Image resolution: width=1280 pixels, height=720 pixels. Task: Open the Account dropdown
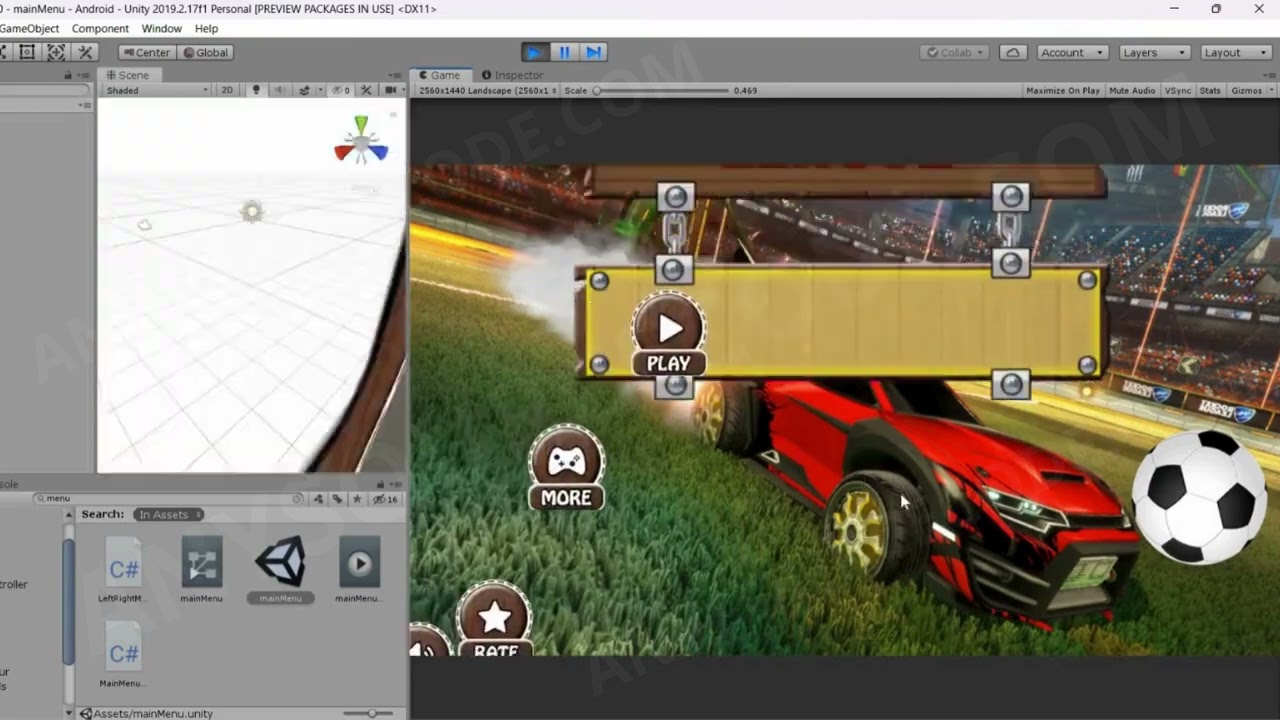click(1072, 52)
